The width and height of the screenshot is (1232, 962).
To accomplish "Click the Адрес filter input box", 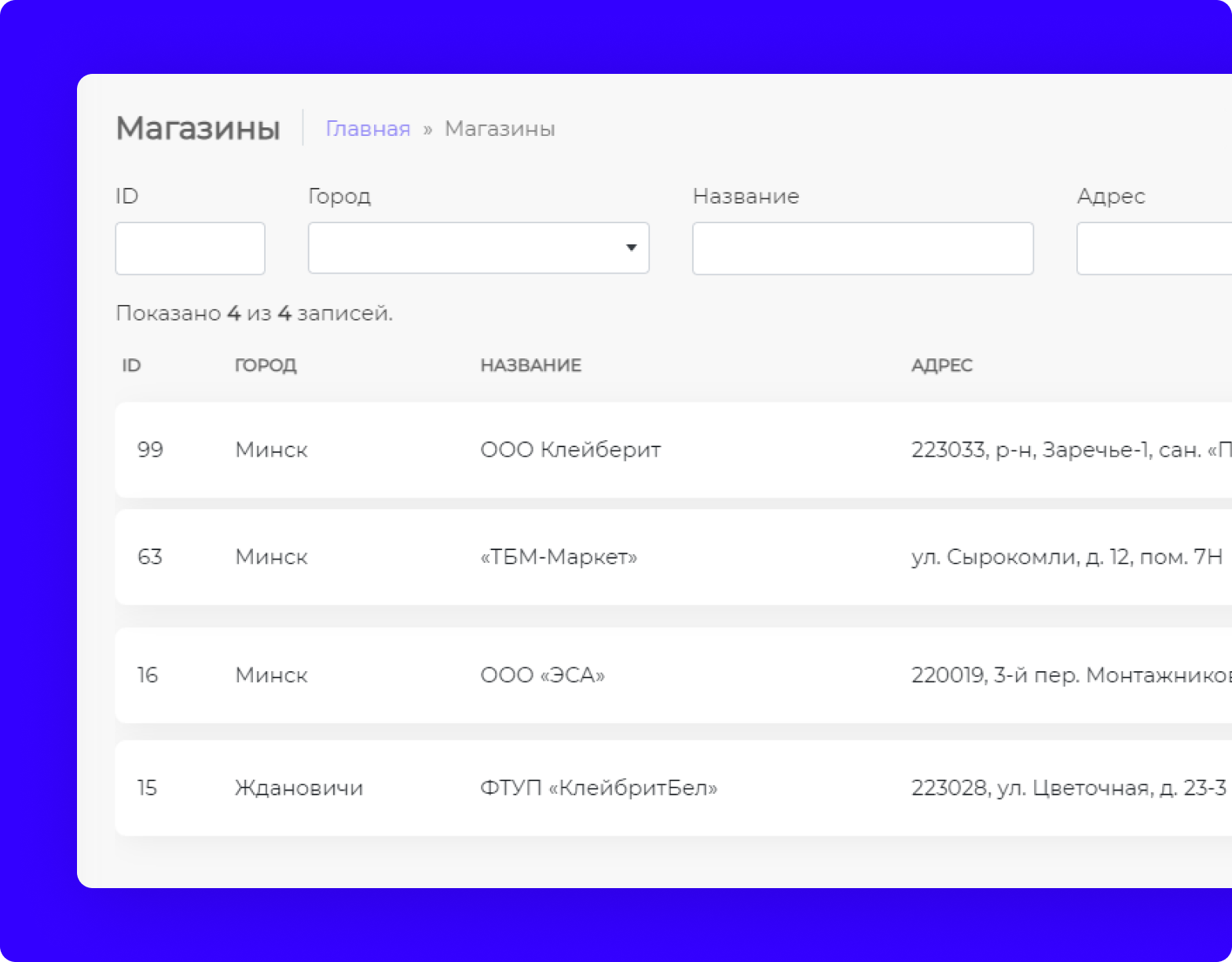I will [1153, 248].
